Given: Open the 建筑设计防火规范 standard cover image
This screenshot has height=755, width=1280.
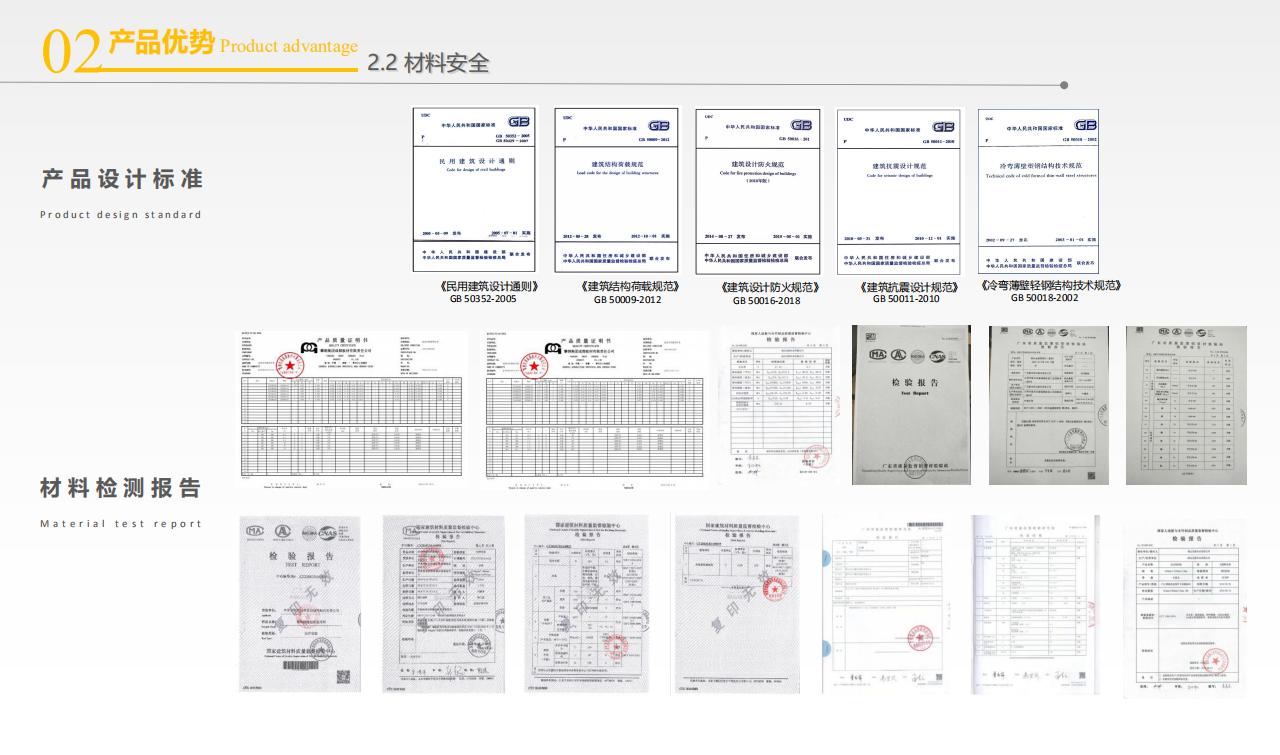Looking at the screenshot, I should tap(758, 191).
